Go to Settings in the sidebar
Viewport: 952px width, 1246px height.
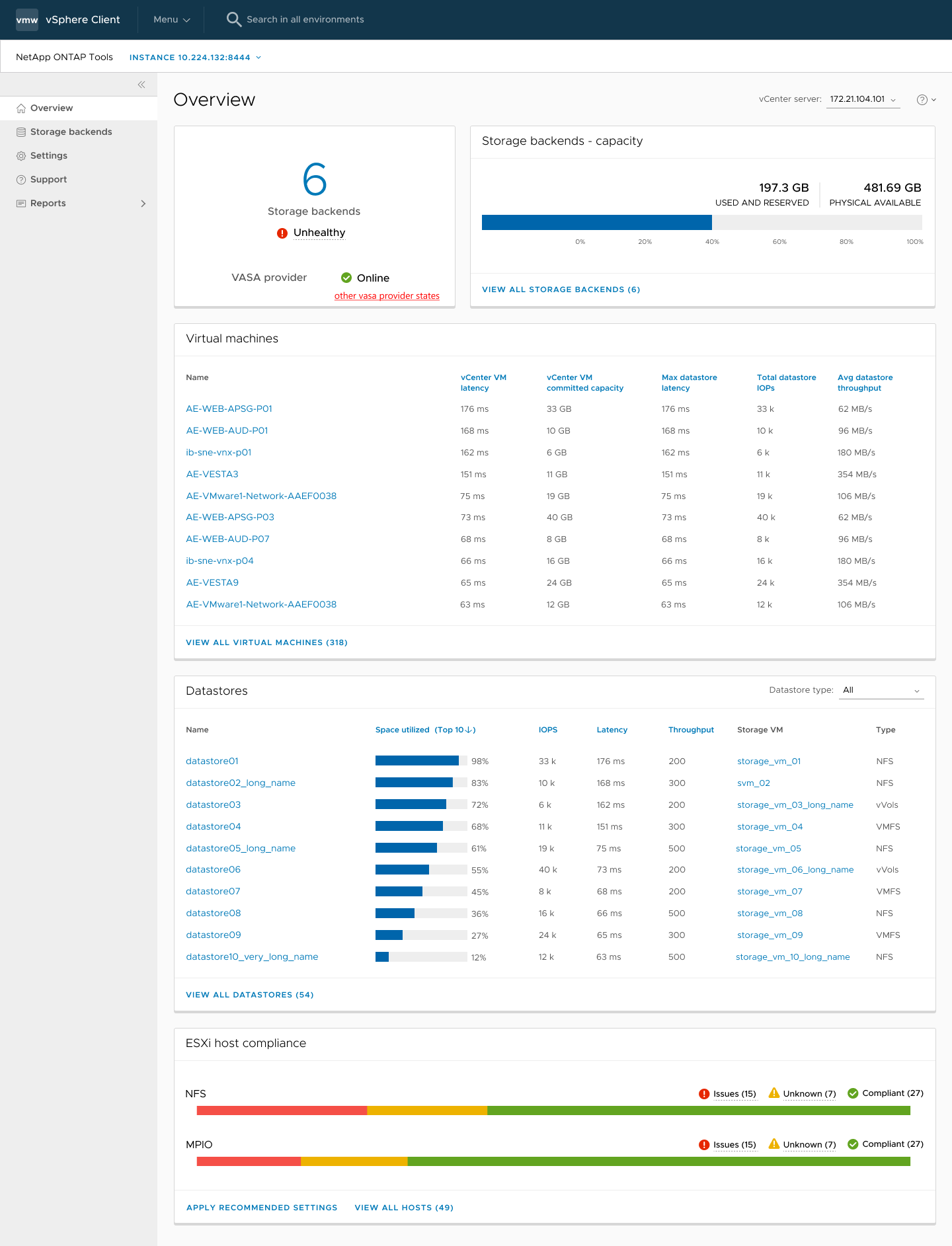coord(48,156)
